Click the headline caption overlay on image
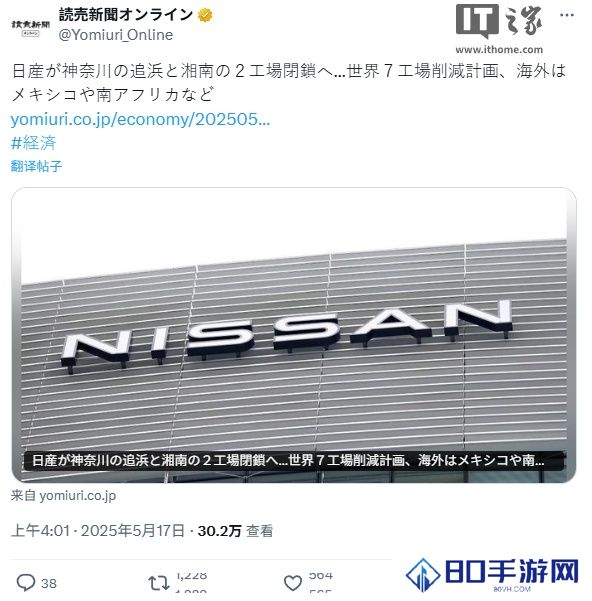The width and height of the screenshot is (592, 601). pyautogui.click(x=294, y=460)
